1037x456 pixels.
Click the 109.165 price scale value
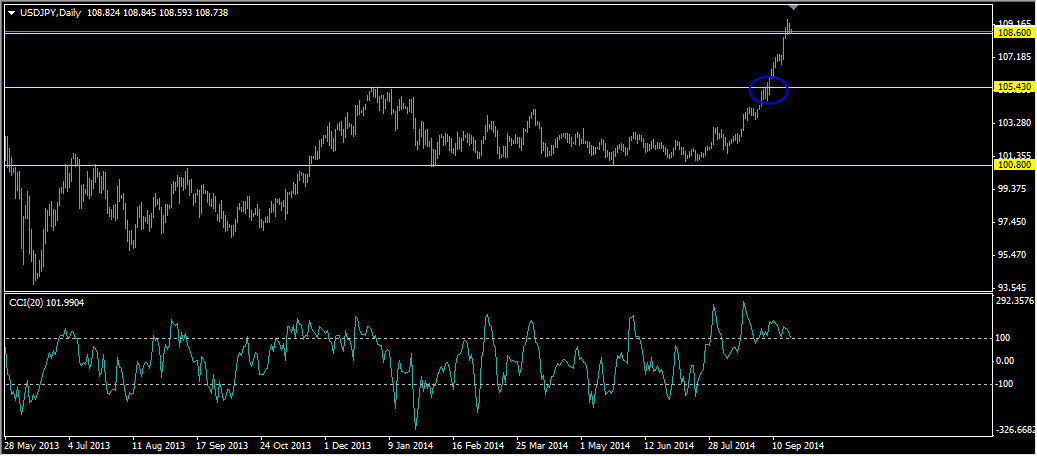tap(1015, 23)
